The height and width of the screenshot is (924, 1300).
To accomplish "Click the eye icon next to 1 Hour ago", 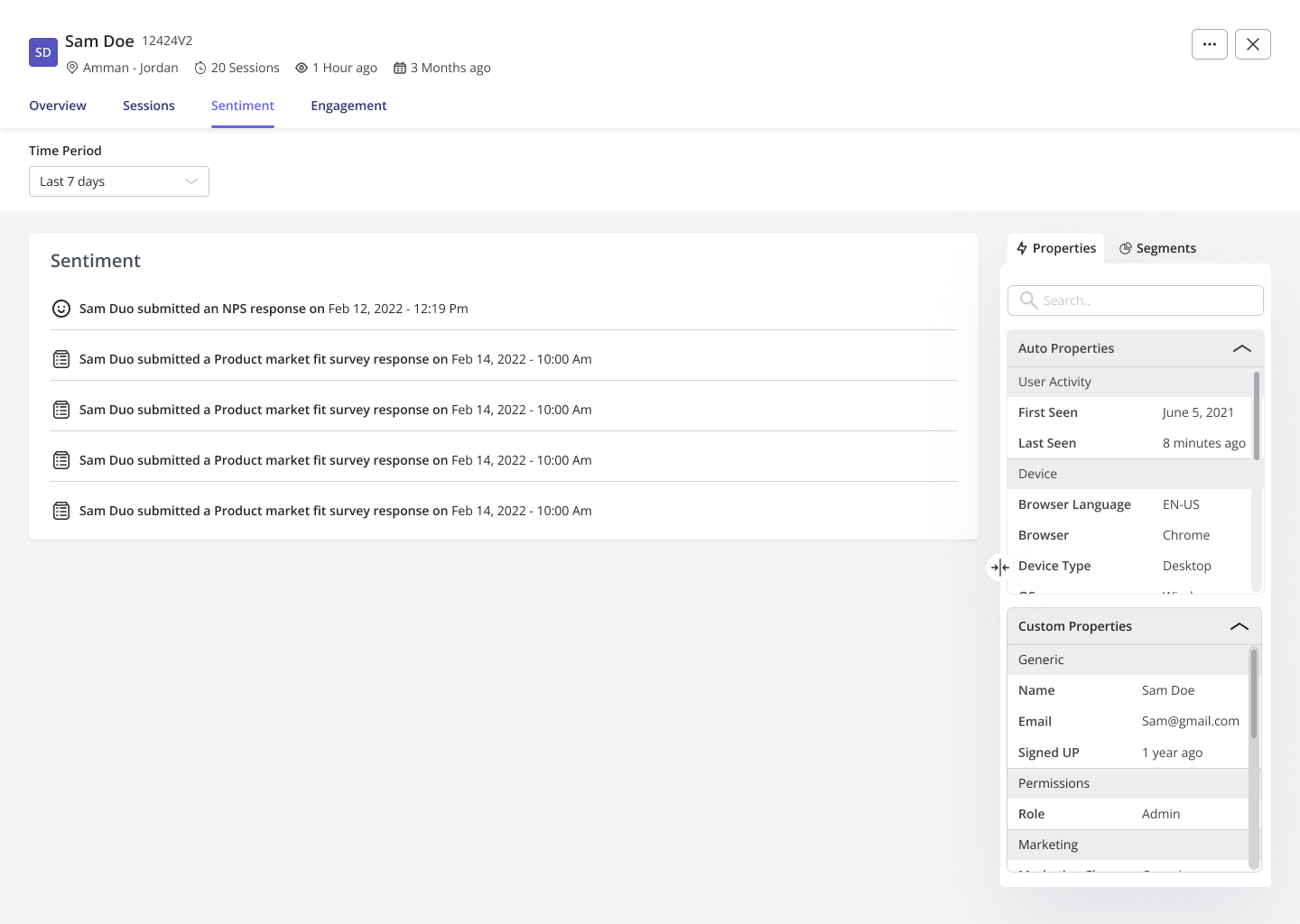I will (x=301, y=67).
